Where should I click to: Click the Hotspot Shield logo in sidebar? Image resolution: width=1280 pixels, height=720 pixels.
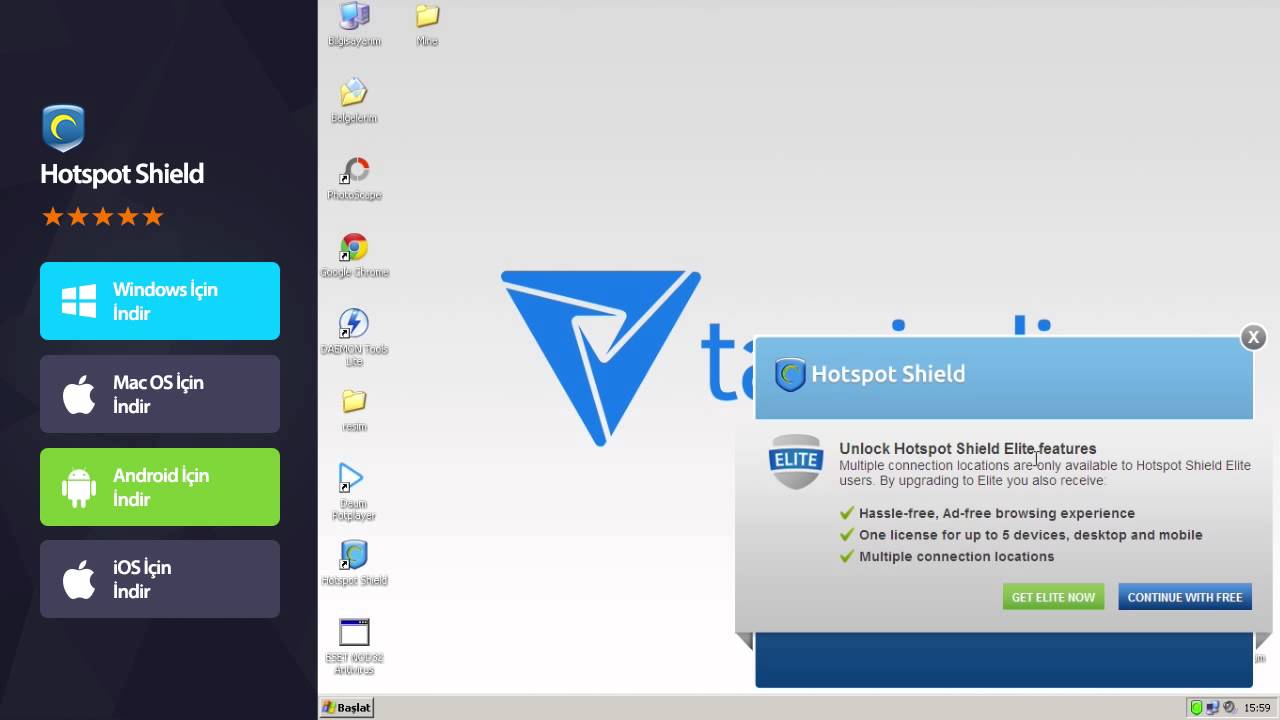point(63,128)
